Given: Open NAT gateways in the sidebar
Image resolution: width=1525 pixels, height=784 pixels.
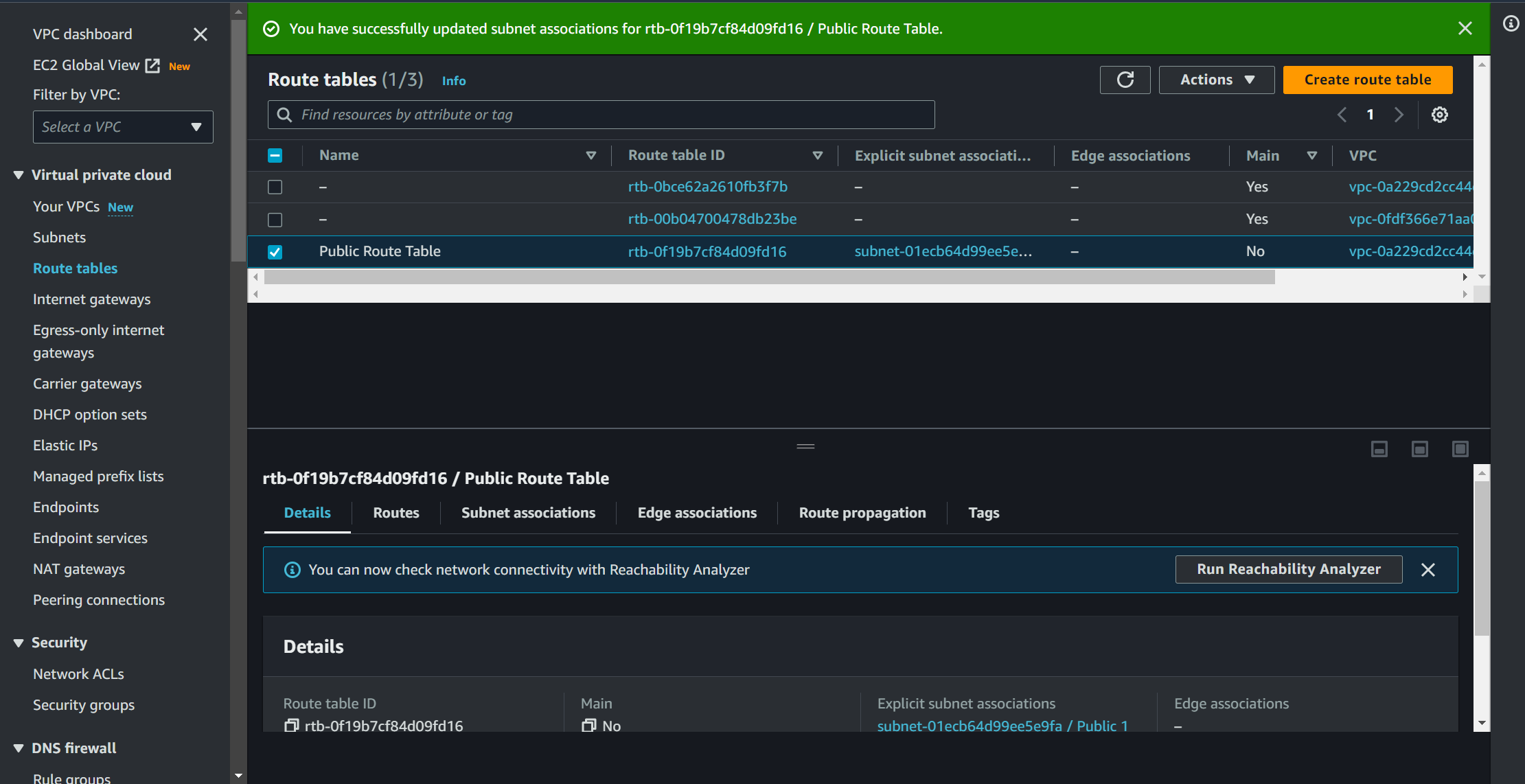Looking at the screenshot, I should [x=79, y=569].
